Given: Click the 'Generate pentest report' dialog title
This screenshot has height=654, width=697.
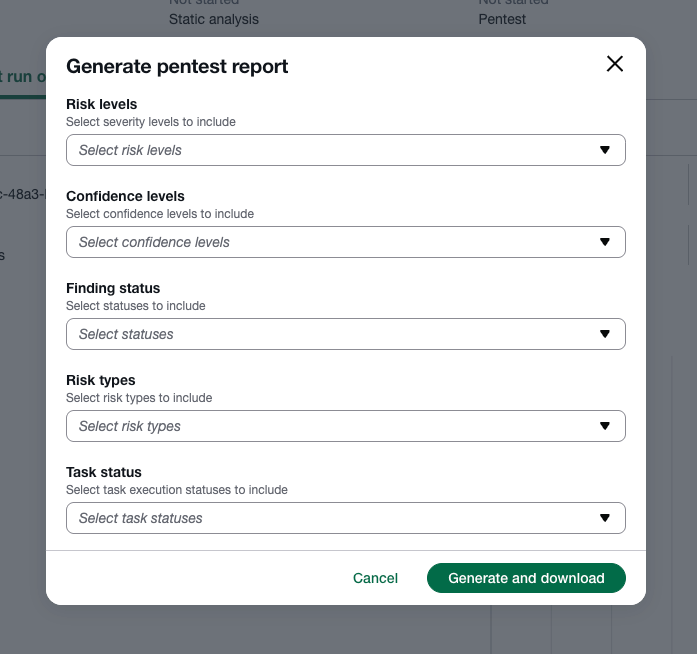Looking at the screenshot, I should [177, 67].
